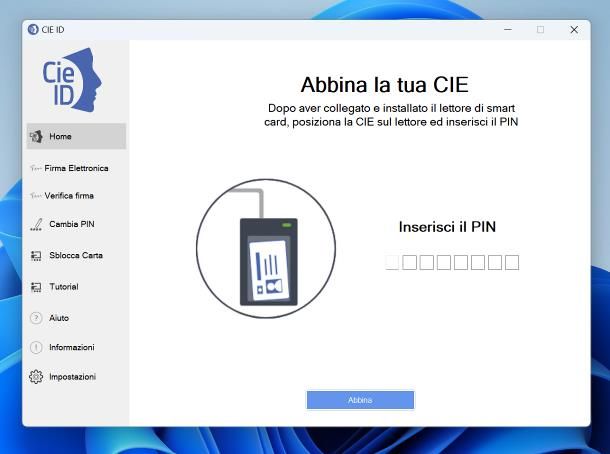Open the Firma Elettronica section
This screenshot has width=610, height=454.
click(x=76, y=168)
